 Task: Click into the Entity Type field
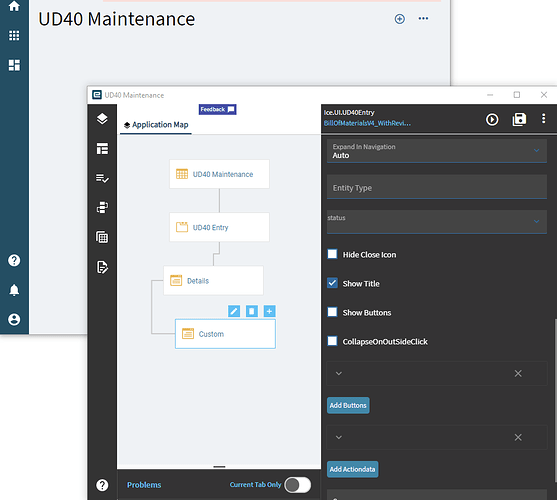pos(437,187)
